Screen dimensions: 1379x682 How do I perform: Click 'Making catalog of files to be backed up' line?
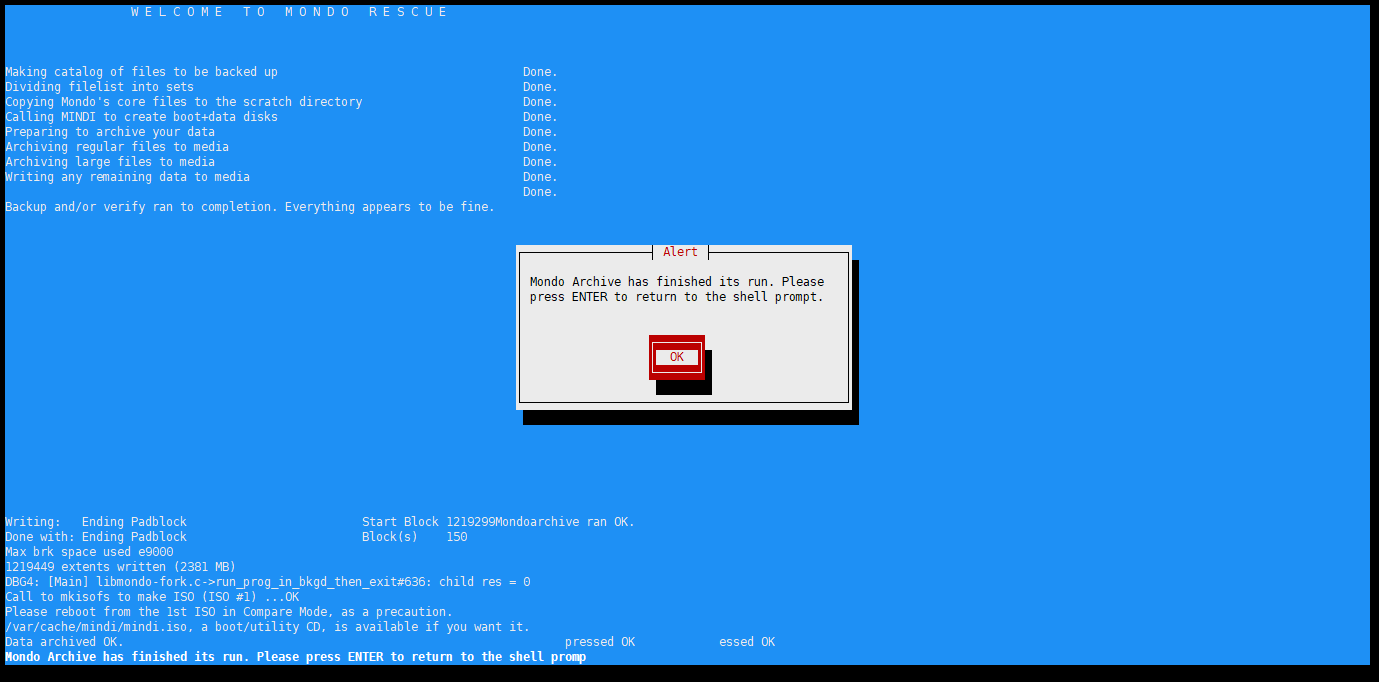click(142, 72)
